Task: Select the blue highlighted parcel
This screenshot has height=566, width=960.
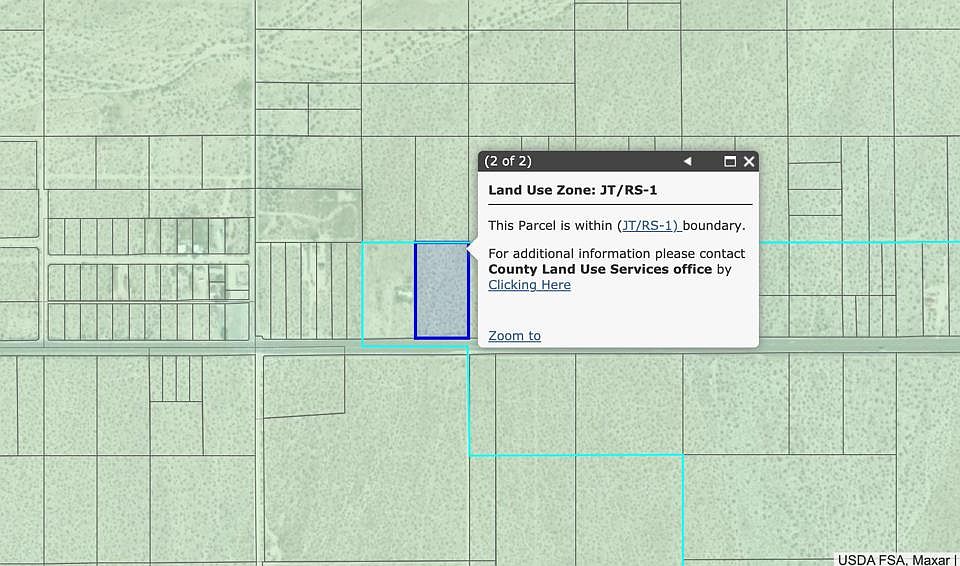Action: (x=441, y=291)
